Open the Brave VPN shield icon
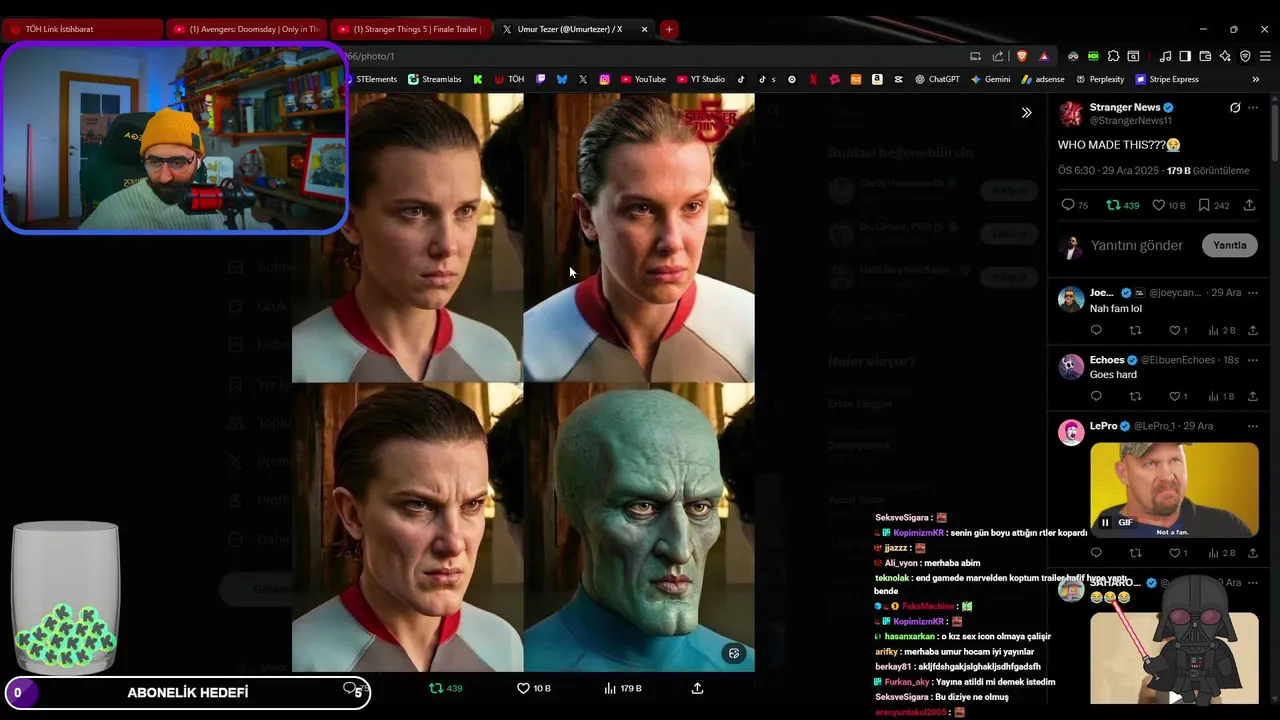 click(x=1245, y=56)
